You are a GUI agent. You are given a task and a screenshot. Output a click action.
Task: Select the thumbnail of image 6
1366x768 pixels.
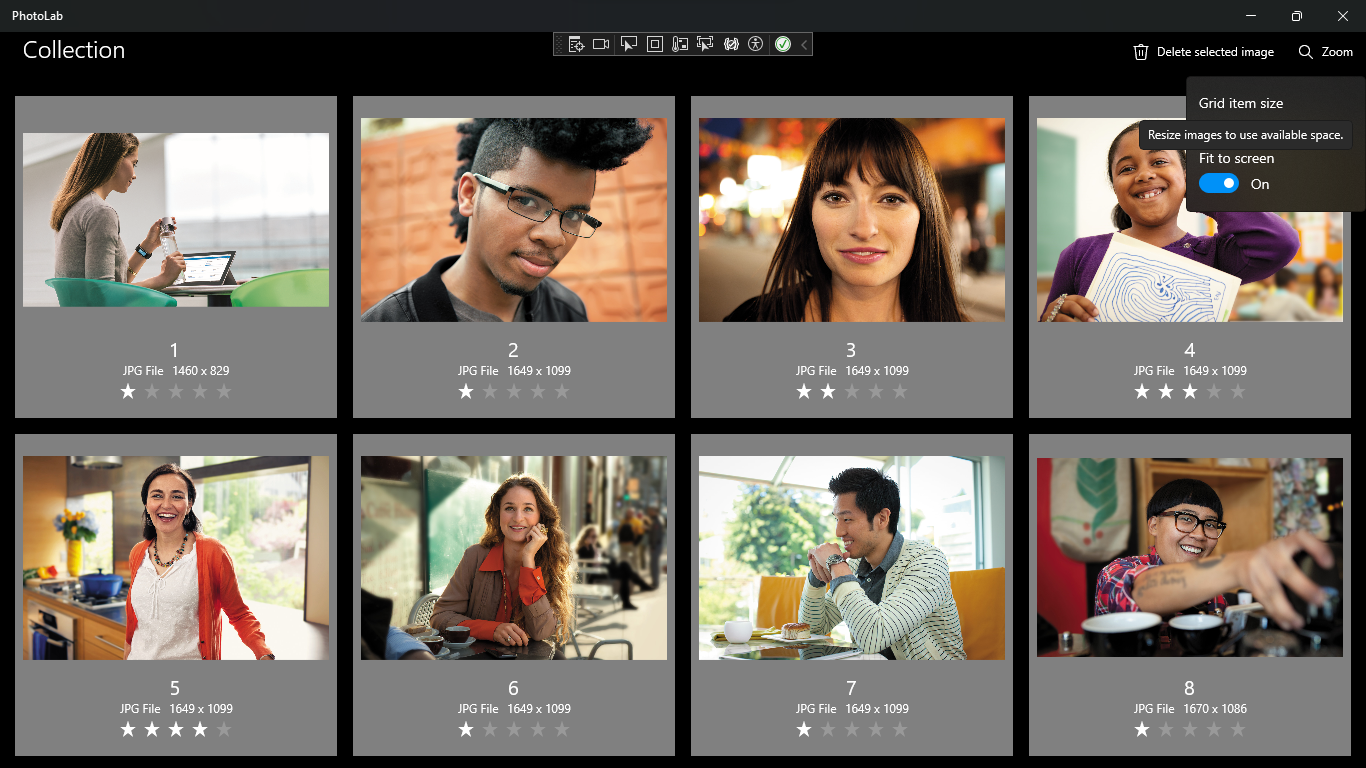514,558
